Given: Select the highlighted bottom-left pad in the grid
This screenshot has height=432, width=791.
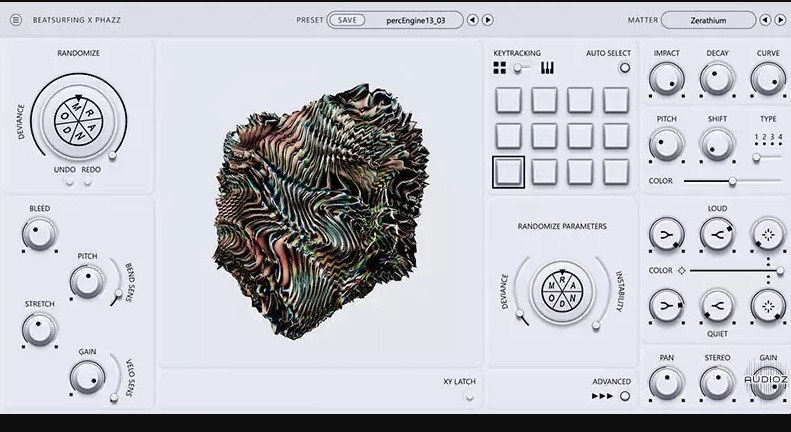Looking at the screenshot, I should (509, 171).
